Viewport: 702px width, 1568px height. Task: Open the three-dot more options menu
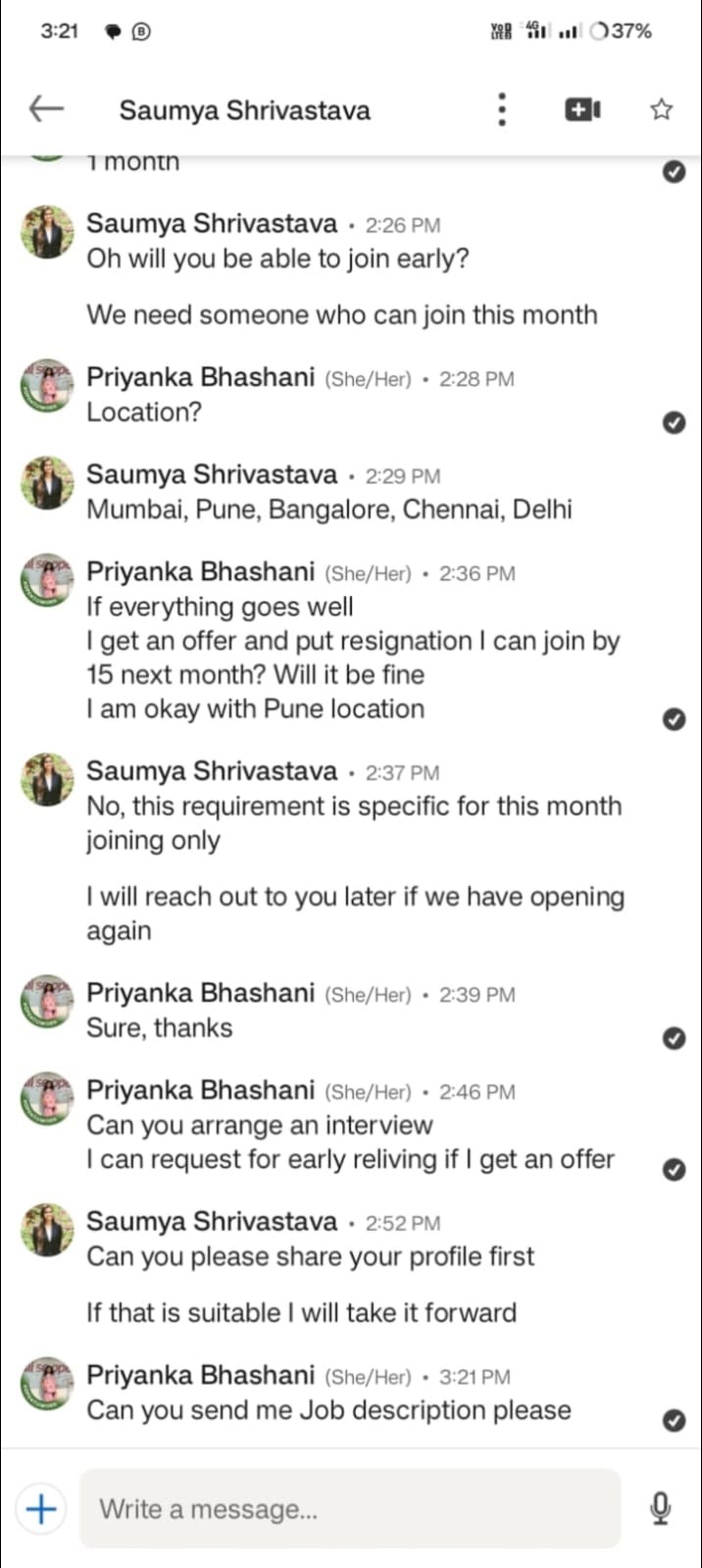502,110
